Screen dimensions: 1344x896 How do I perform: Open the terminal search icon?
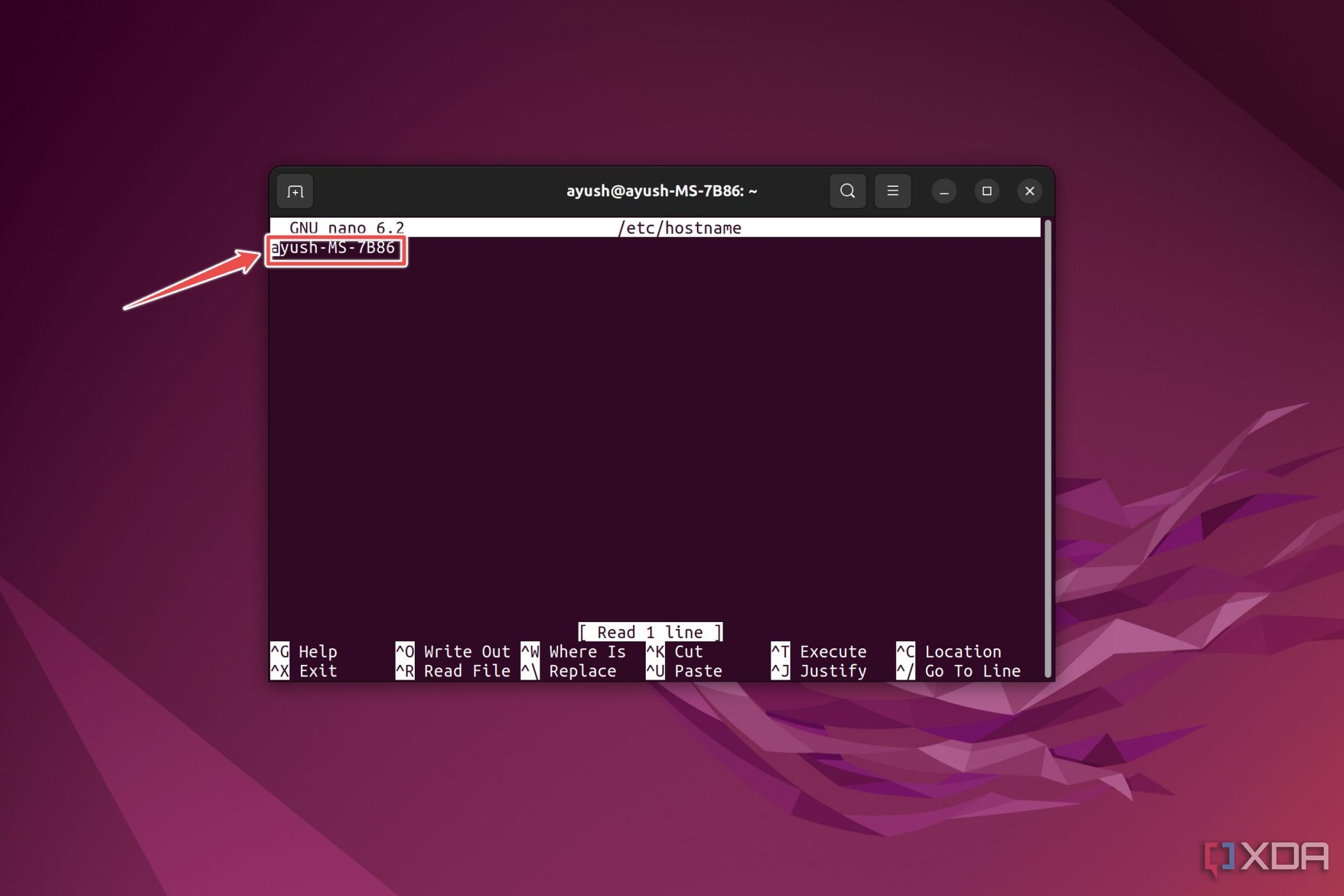point(847,191)
